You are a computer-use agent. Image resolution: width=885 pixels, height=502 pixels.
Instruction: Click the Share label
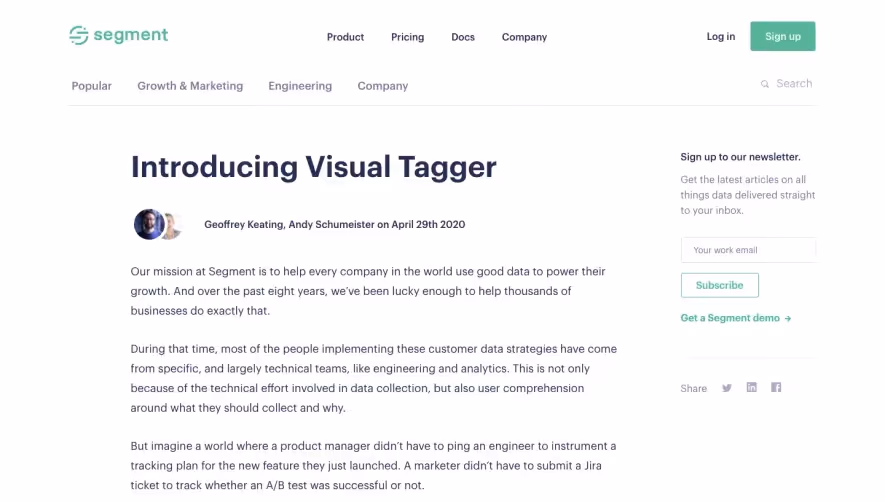point(694,388)
